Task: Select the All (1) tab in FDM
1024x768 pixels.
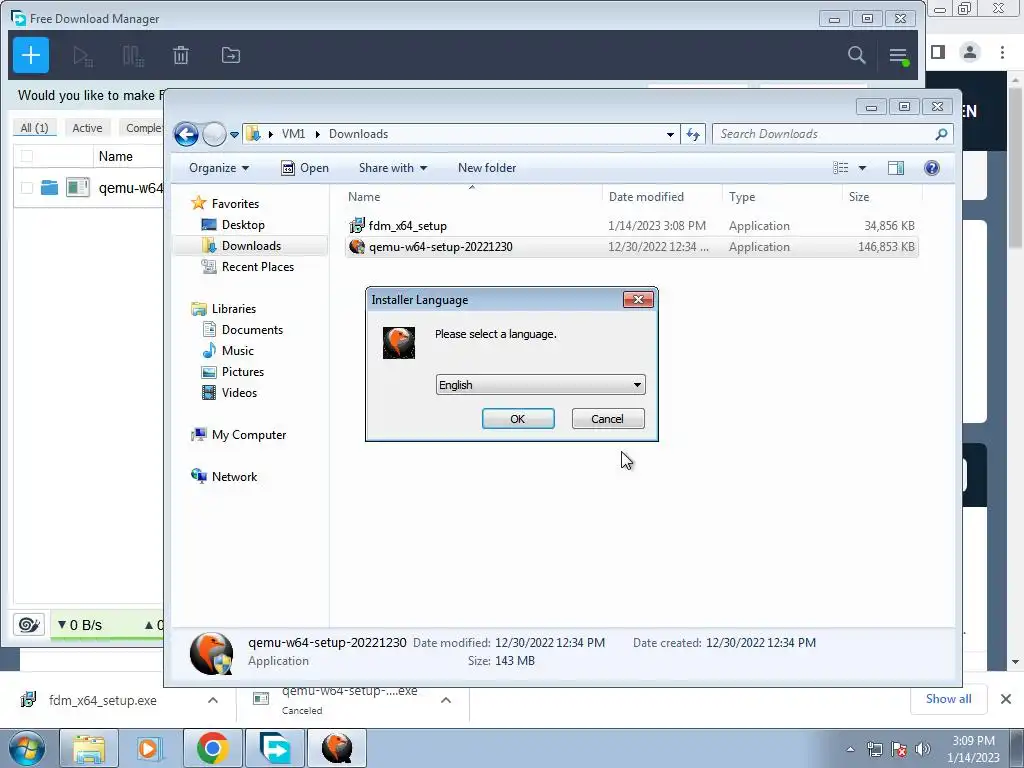Action: pos(35,128)
